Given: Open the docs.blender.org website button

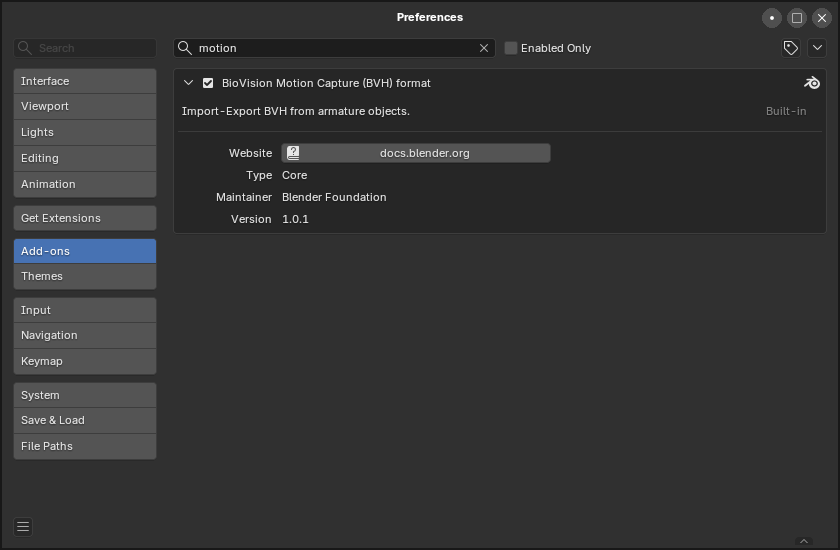Looking at the screenshot, I should point(416,153).
